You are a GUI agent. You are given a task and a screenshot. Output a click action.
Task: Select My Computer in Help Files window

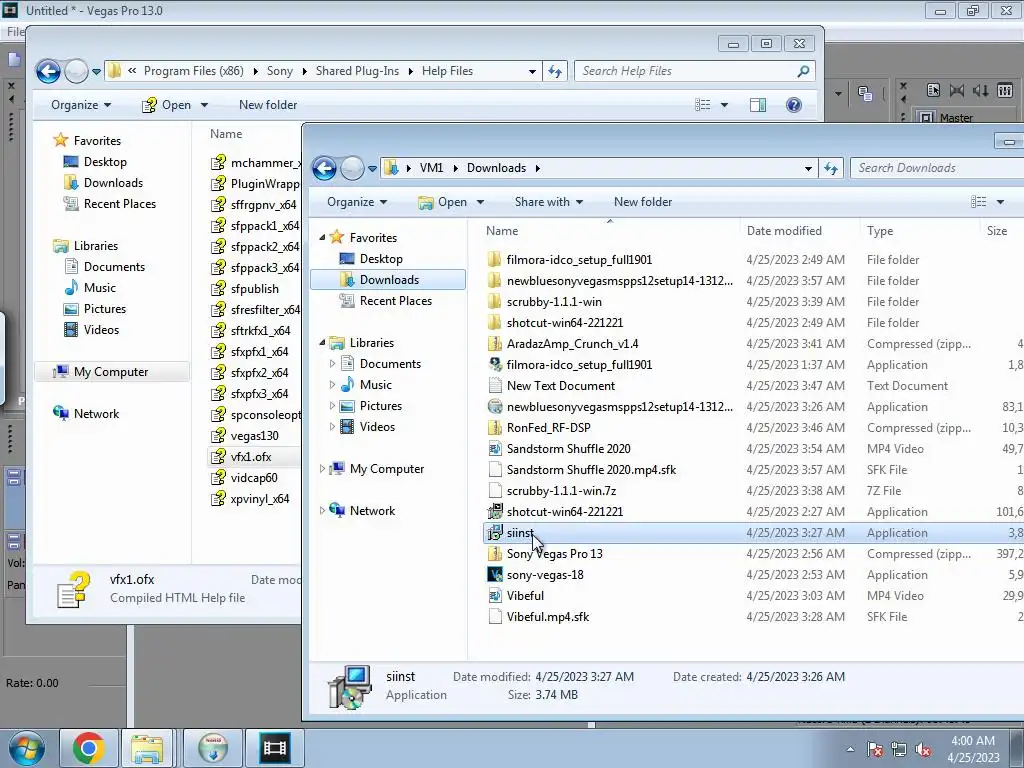coord(110,372)
